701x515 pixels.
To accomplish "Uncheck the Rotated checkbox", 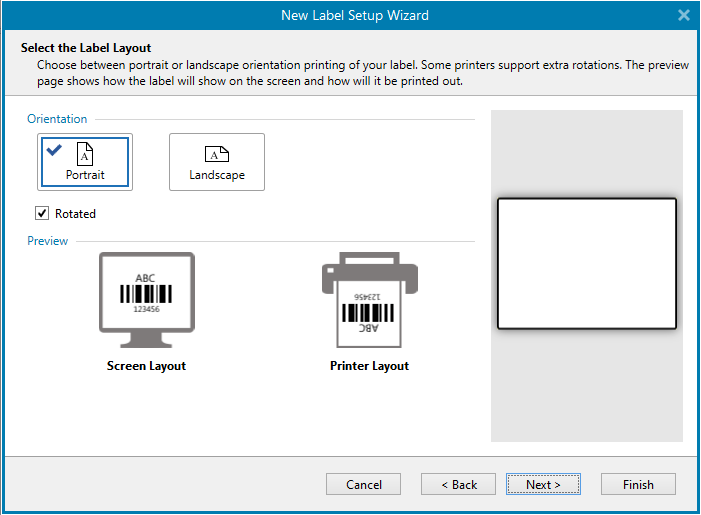I will pos(42,213).
